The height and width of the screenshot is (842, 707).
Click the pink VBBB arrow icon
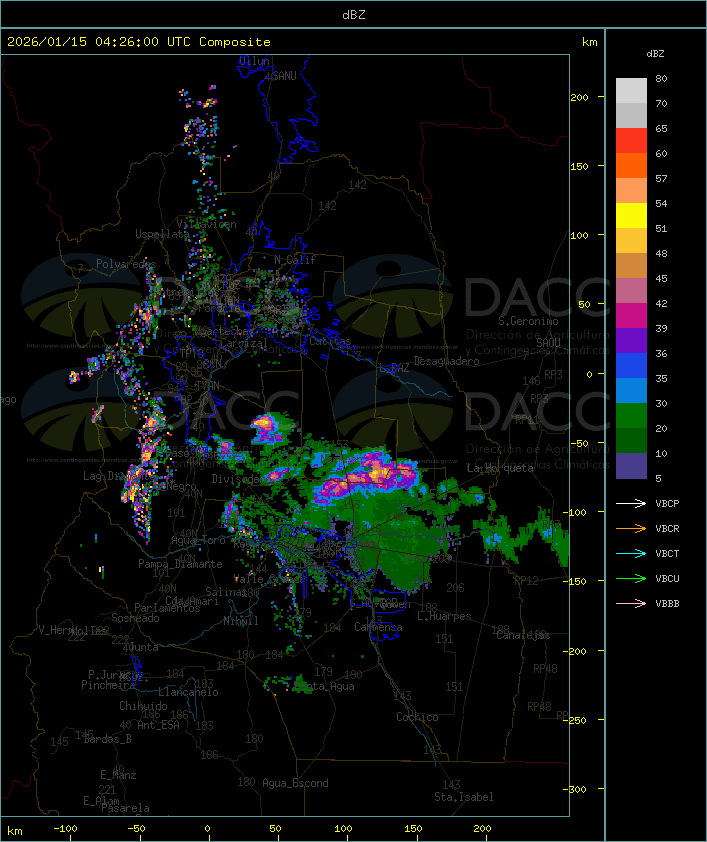point(631,603)
